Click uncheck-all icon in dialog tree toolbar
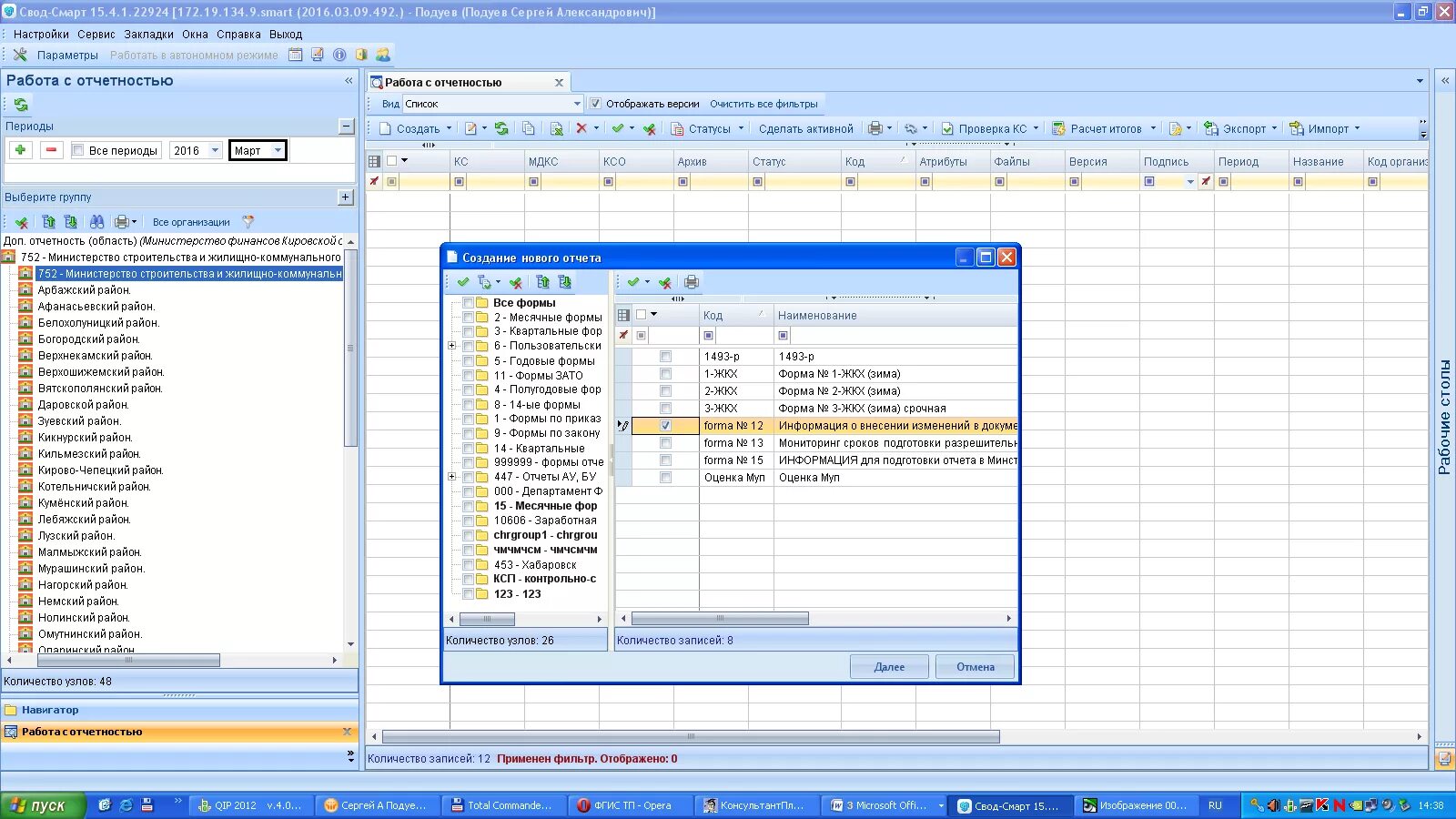1456x819 pixels. 516,282
